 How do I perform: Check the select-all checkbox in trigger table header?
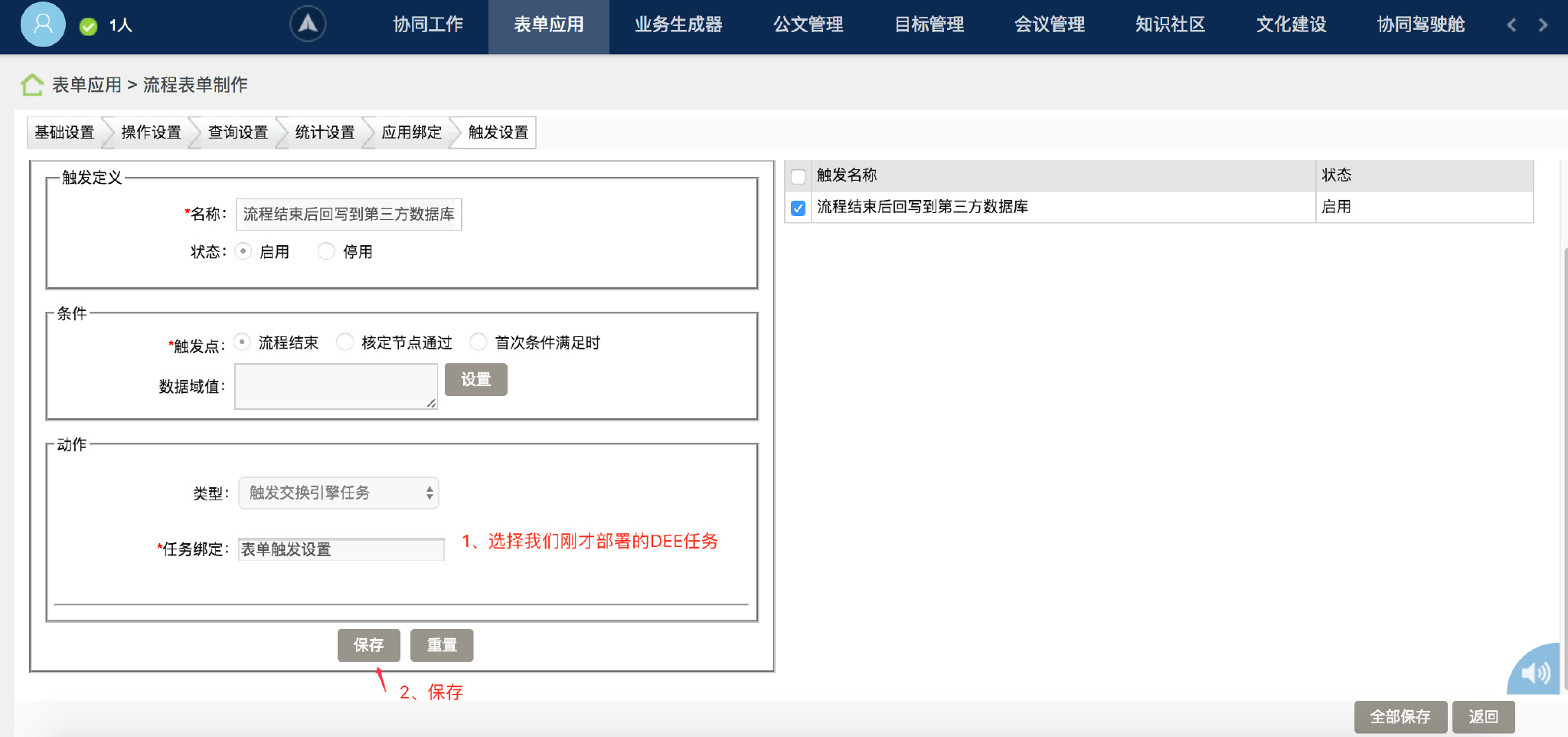(799, 176)
